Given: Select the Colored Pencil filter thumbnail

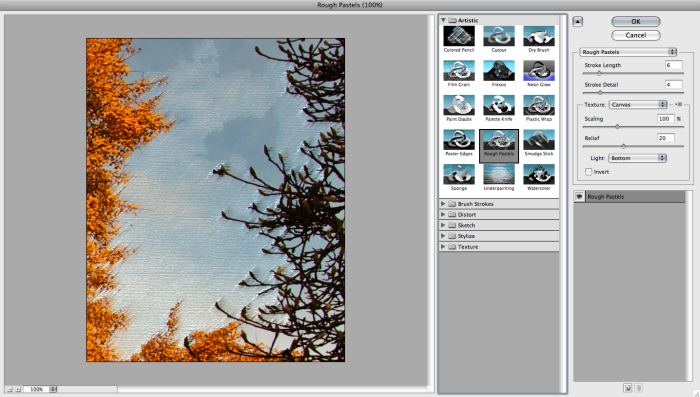Looking at the screenshot, I should pyautogui.click(x=459, y=36).
